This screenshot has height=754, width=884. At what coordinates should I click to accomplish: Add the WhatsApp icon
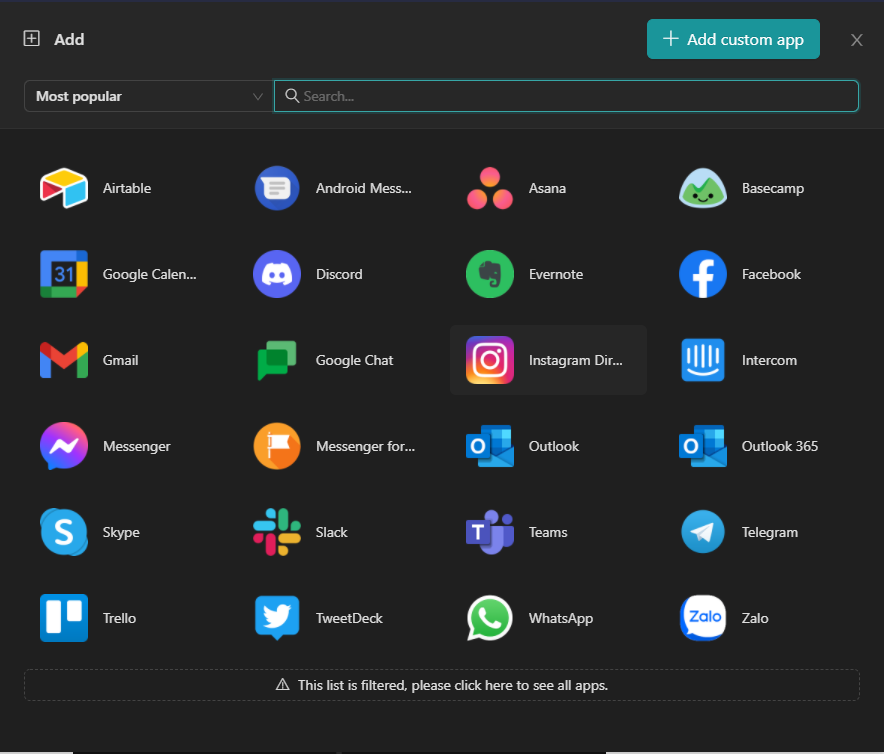pos(489,618)
